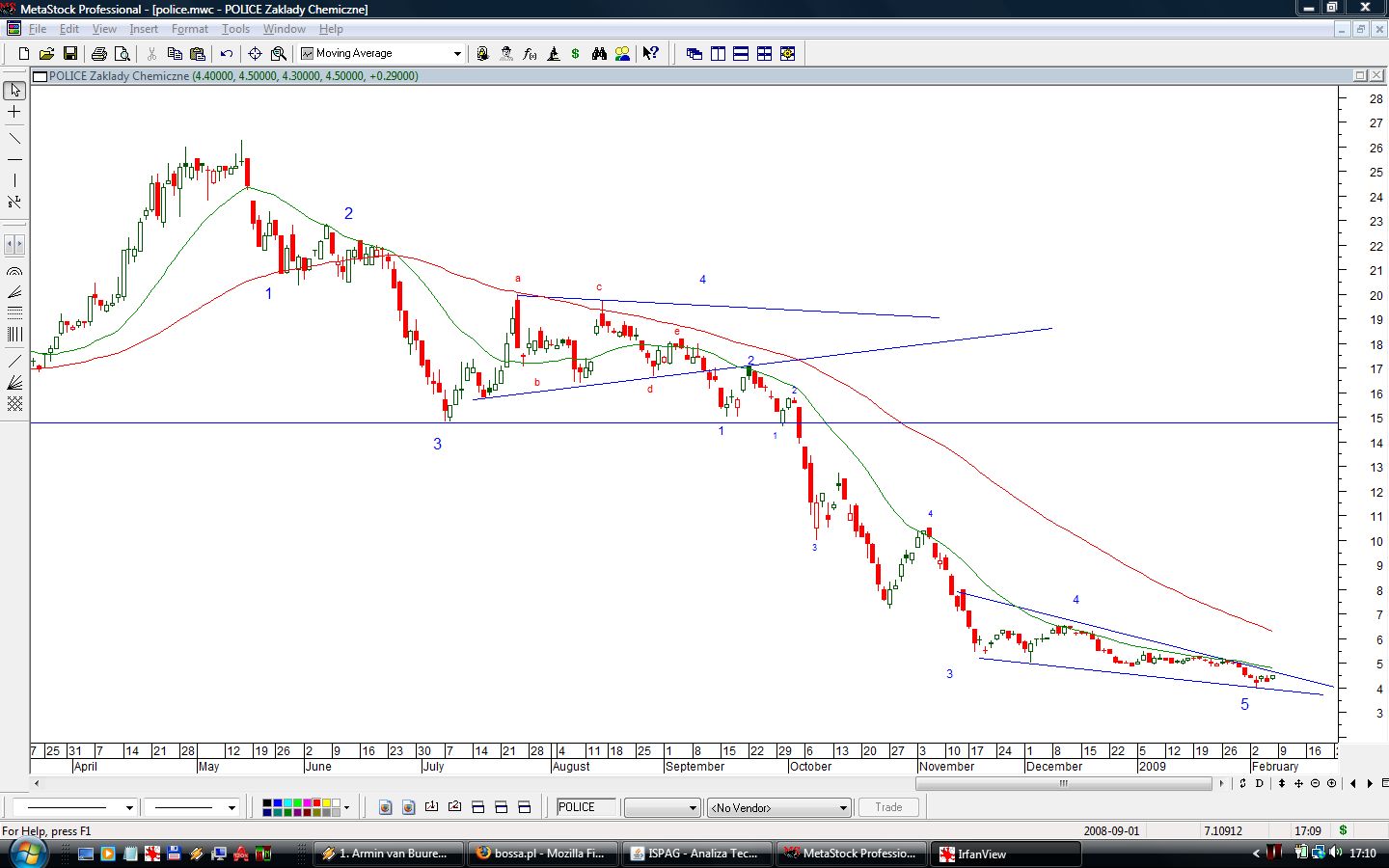
Task: Click the undo arrow icon
Action: click(227, 54)
